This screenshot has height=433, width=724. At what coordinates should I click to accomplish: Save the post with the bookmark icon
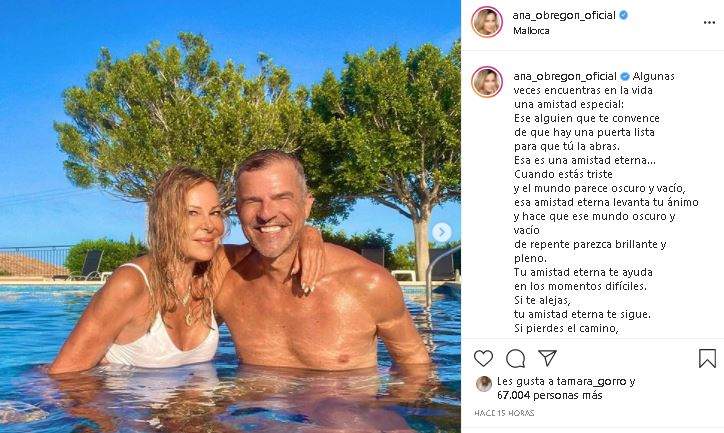coord(707,358)
